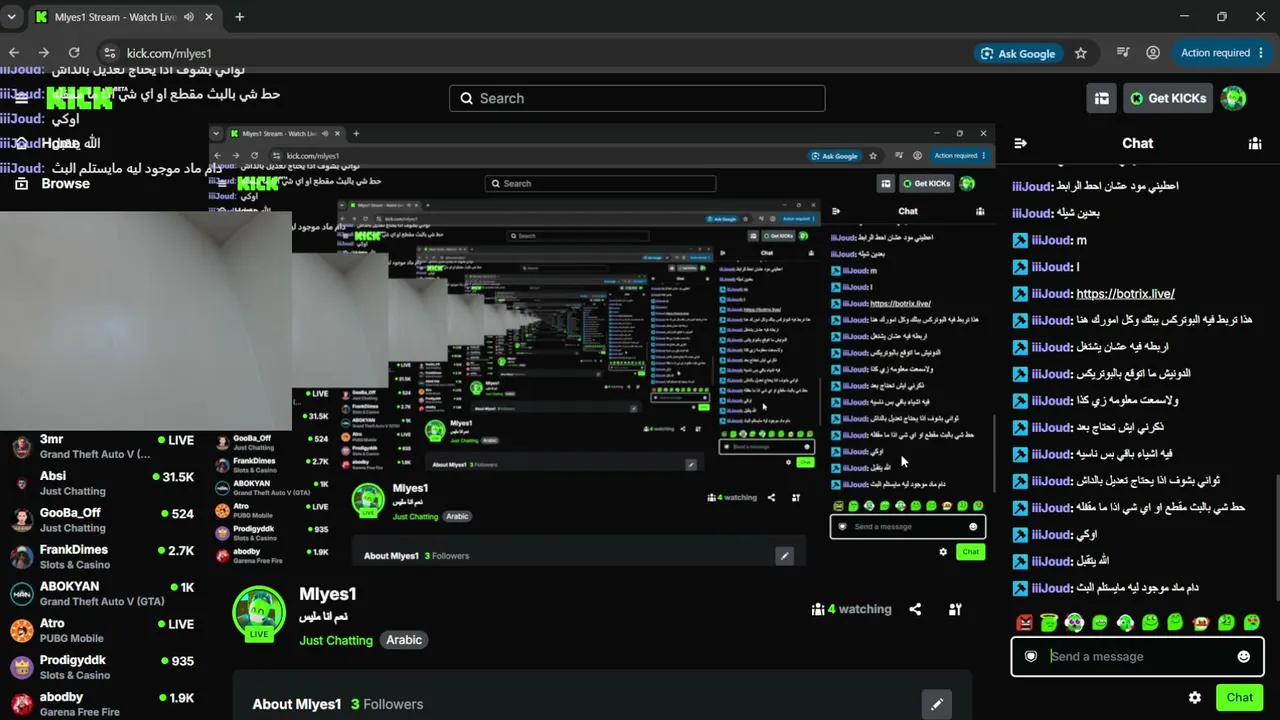Focus the Send a message input
1280x720 pixels.
1137,657
